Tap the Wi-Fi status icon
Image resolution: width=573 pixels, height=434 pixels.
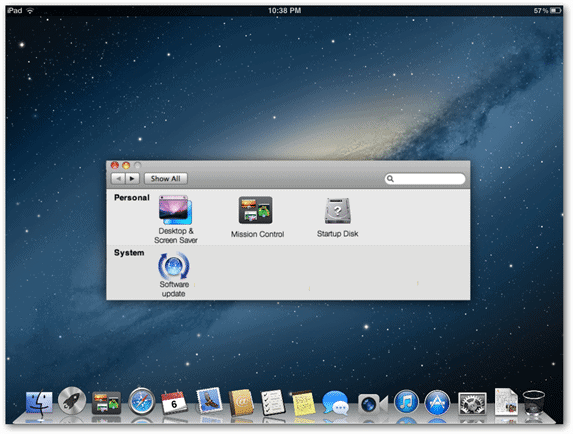tap(30, 11)
